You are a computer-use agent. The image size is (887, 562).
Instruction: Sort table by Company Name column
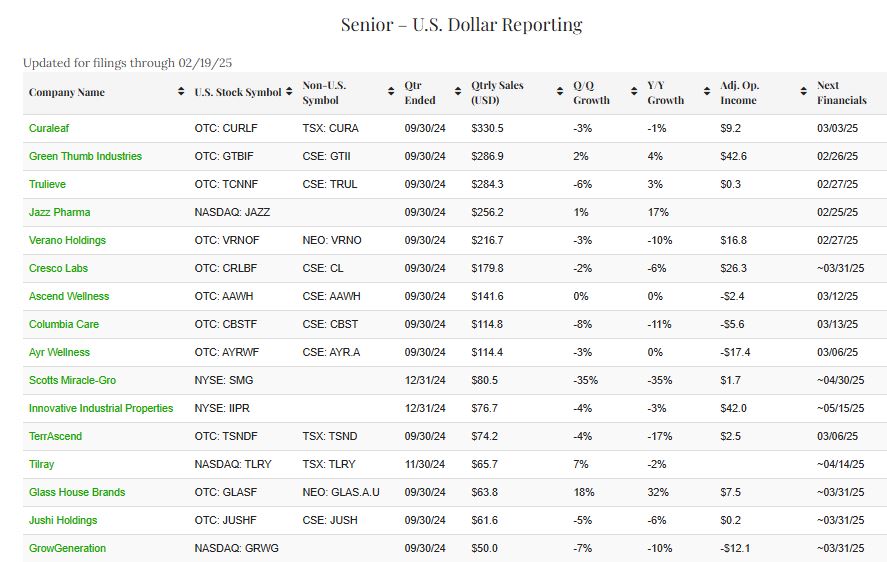(x=67, y=93)
